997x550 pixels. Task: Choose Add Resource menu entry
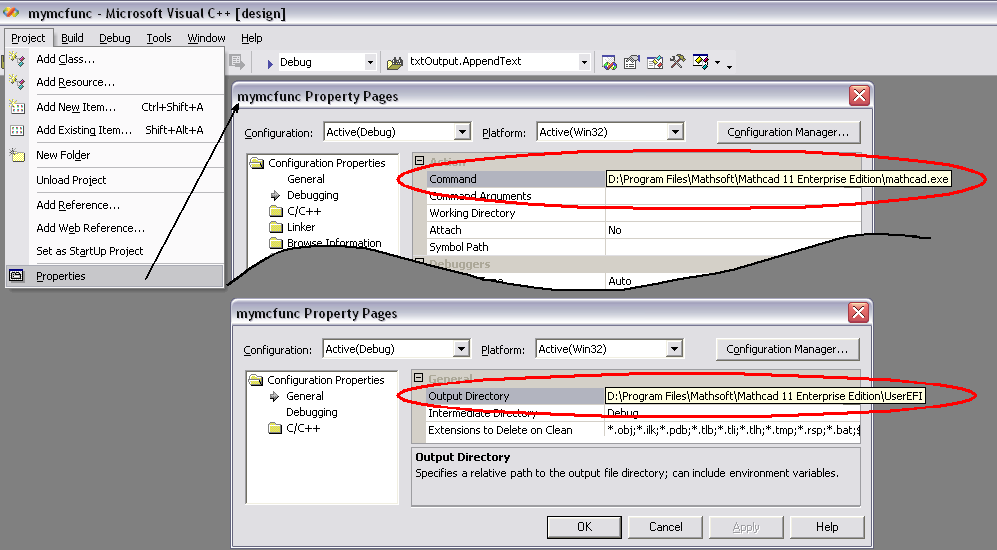tap(115, 82)
